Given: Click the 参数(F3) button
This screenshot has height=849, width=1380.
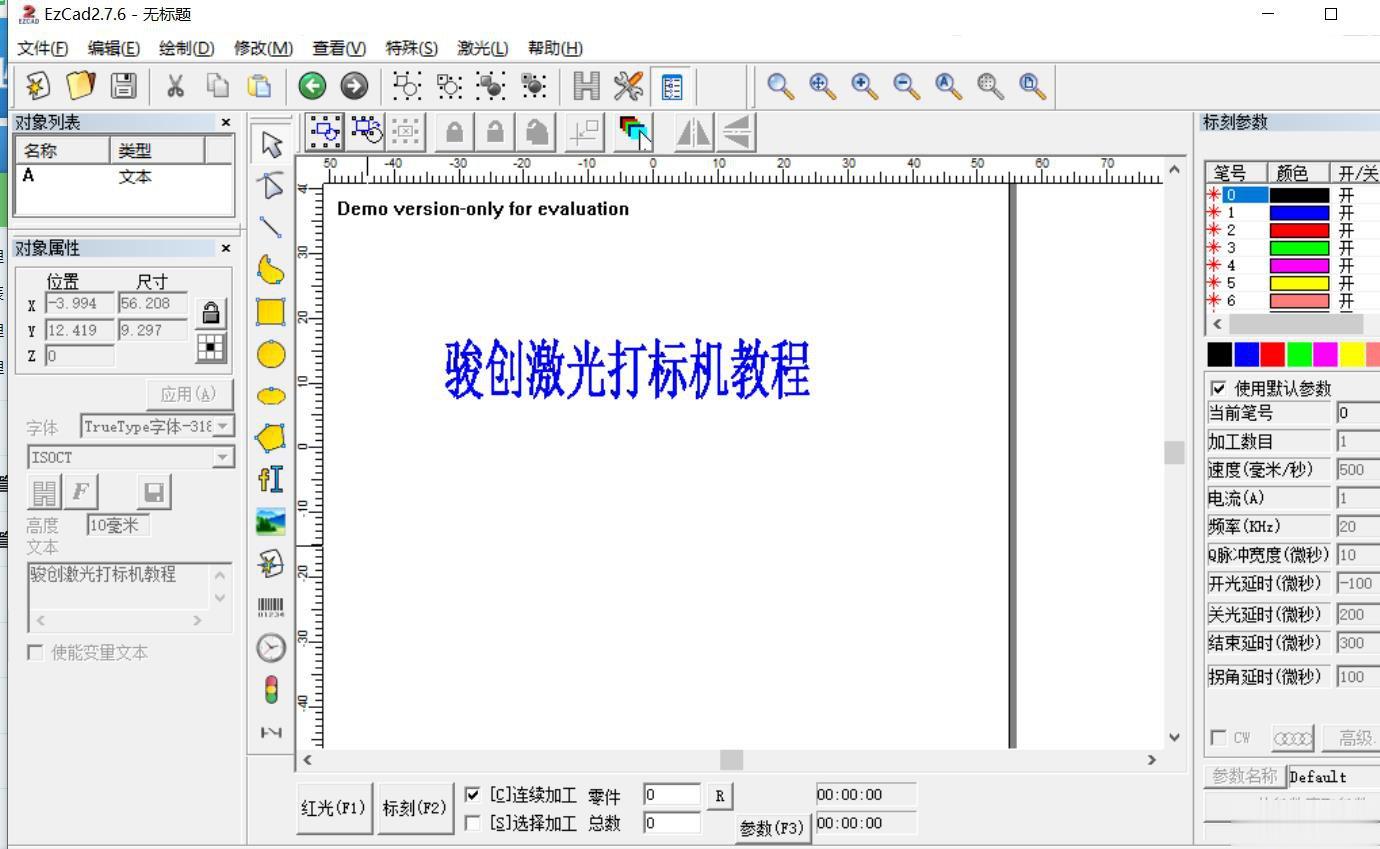Looking at the screenshot, I should 771,828.
